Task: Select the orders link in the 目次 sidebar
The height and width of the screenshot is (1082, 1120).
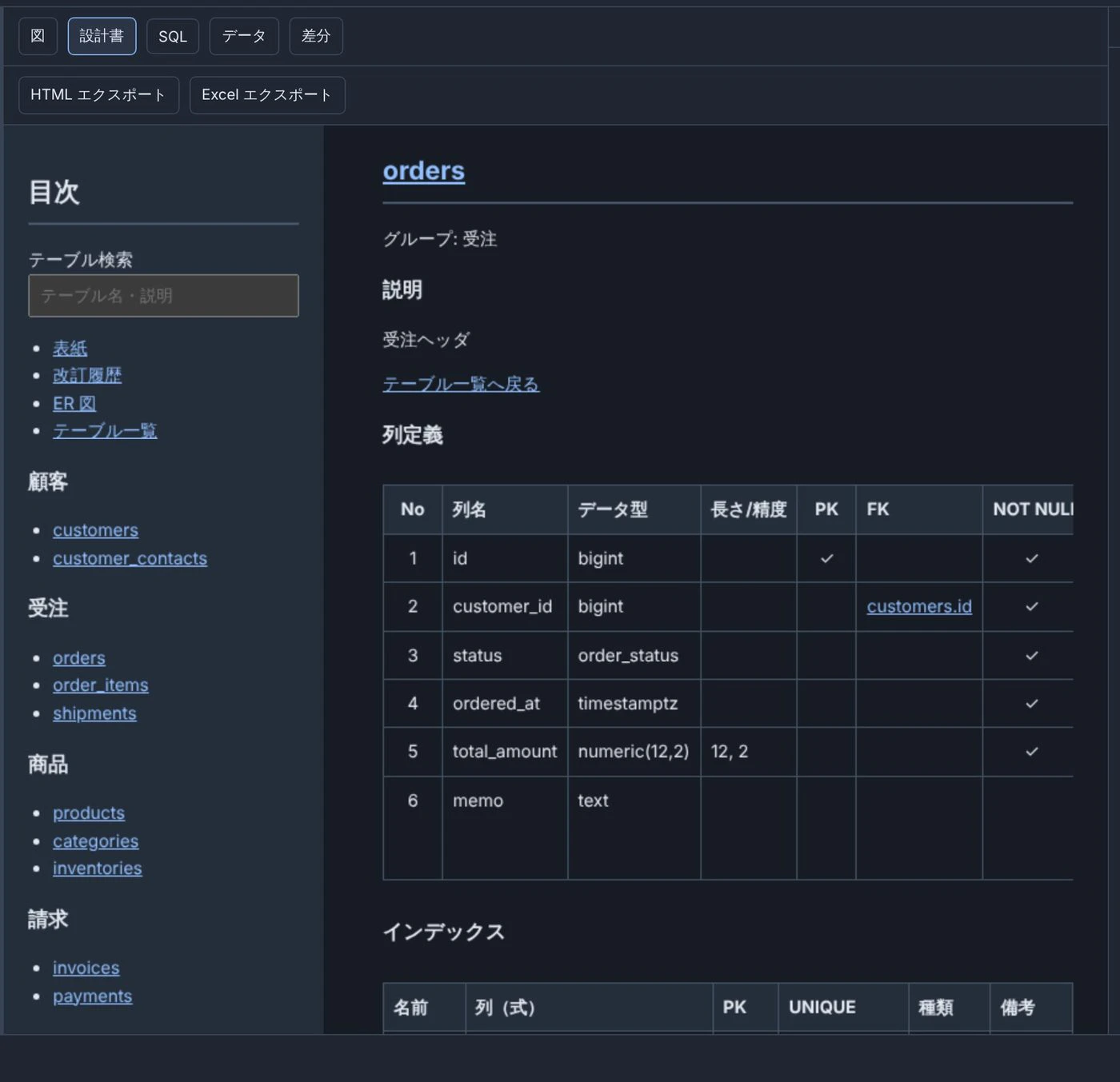Action: click(79, 658)
